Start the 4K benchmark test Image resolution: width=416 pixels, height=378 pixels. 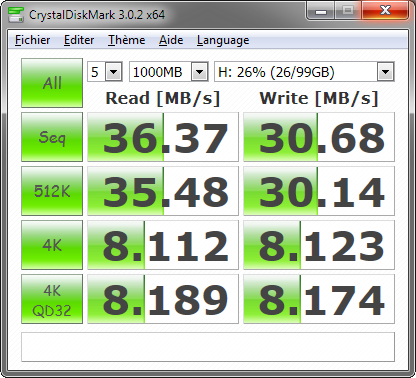[x=52, y=245]
